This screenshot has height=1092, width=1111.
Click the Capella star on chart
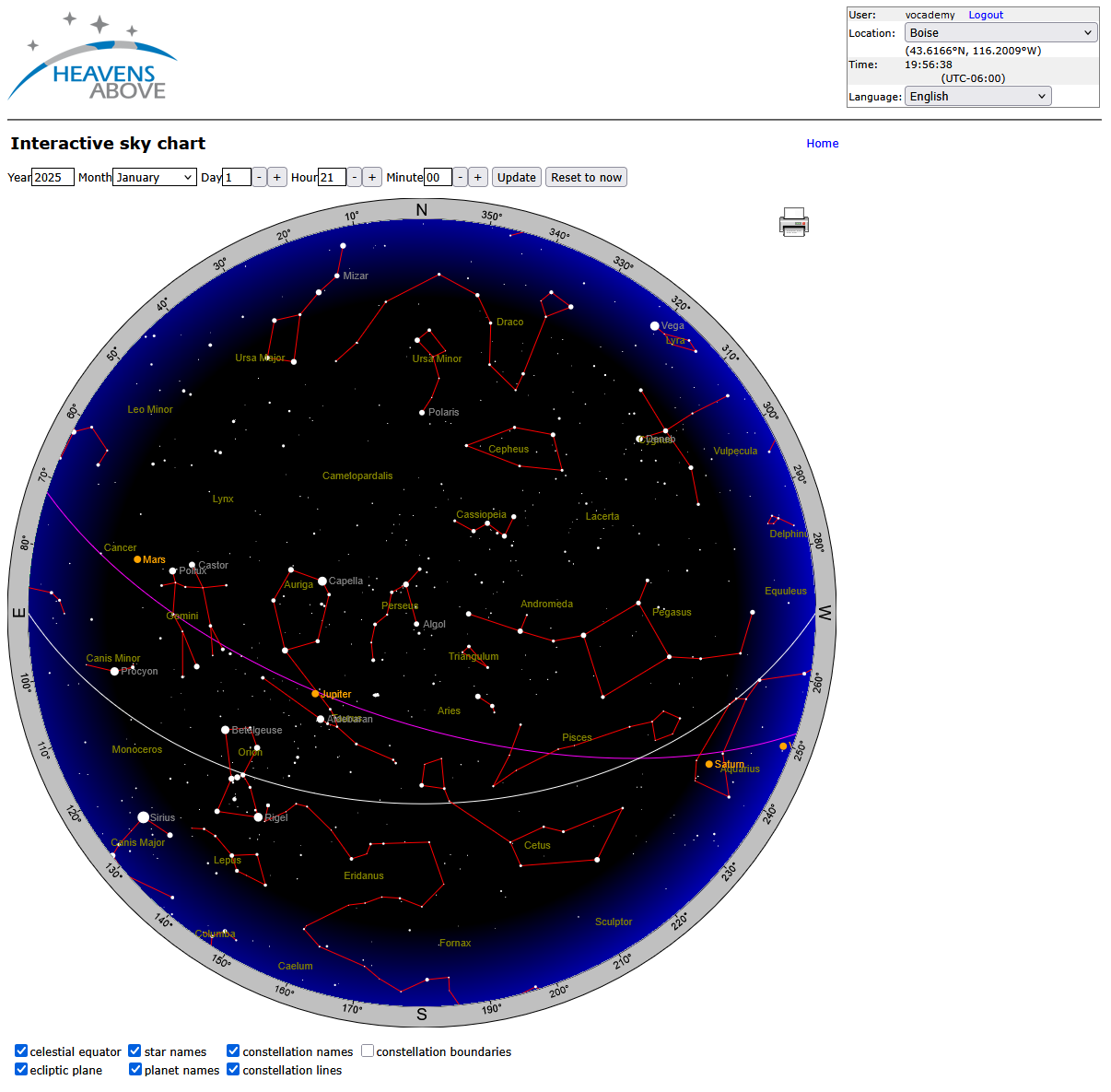pyautogui.click(x=322, y=581)
